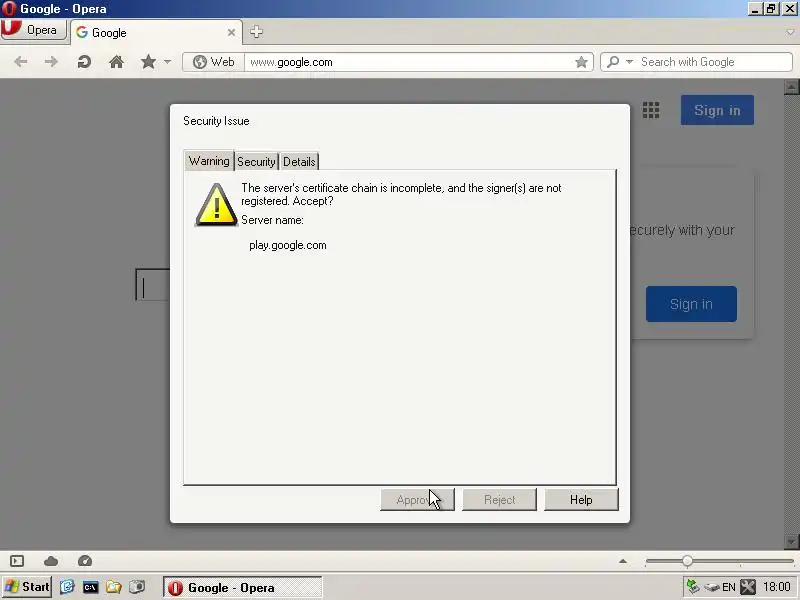Click the system tray drive icon
Viewport: 800px width, 600px height.
711,587
